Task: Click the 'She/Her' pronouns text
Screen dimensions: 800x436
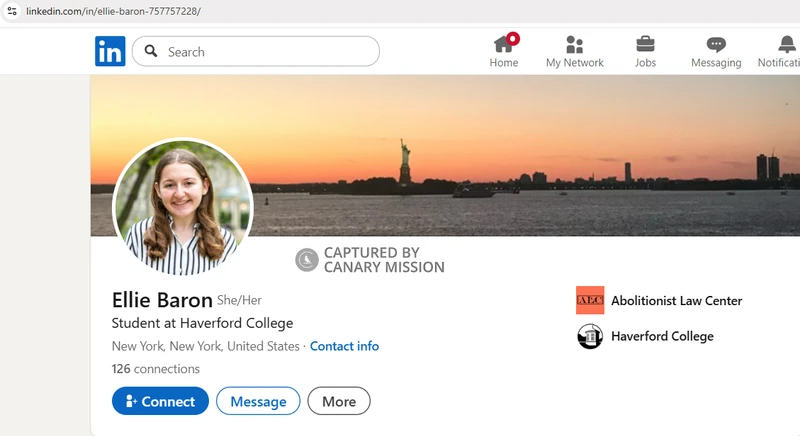Action: (x=239, y=300)
